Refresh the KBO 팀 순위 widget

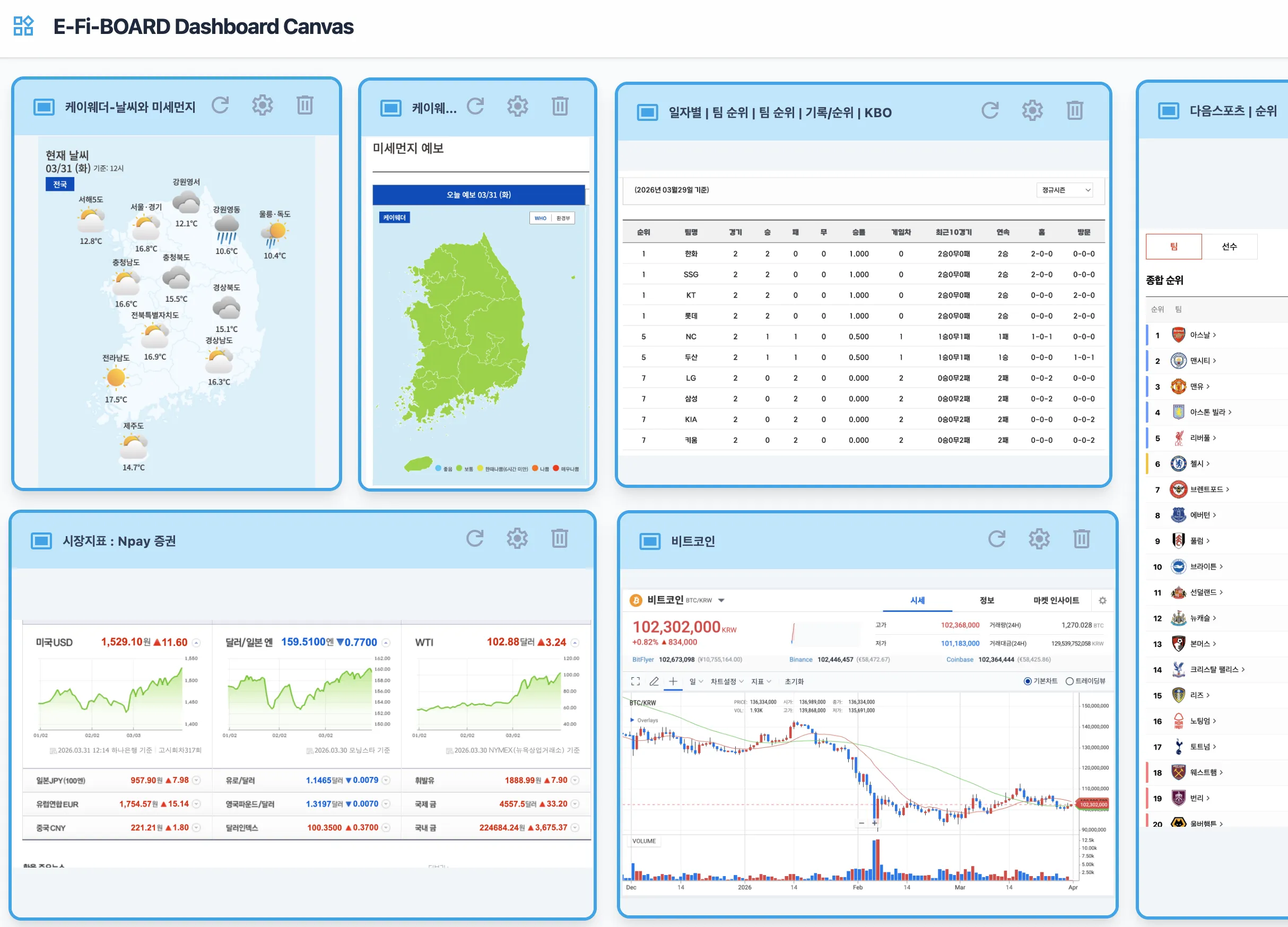[990, 110]
